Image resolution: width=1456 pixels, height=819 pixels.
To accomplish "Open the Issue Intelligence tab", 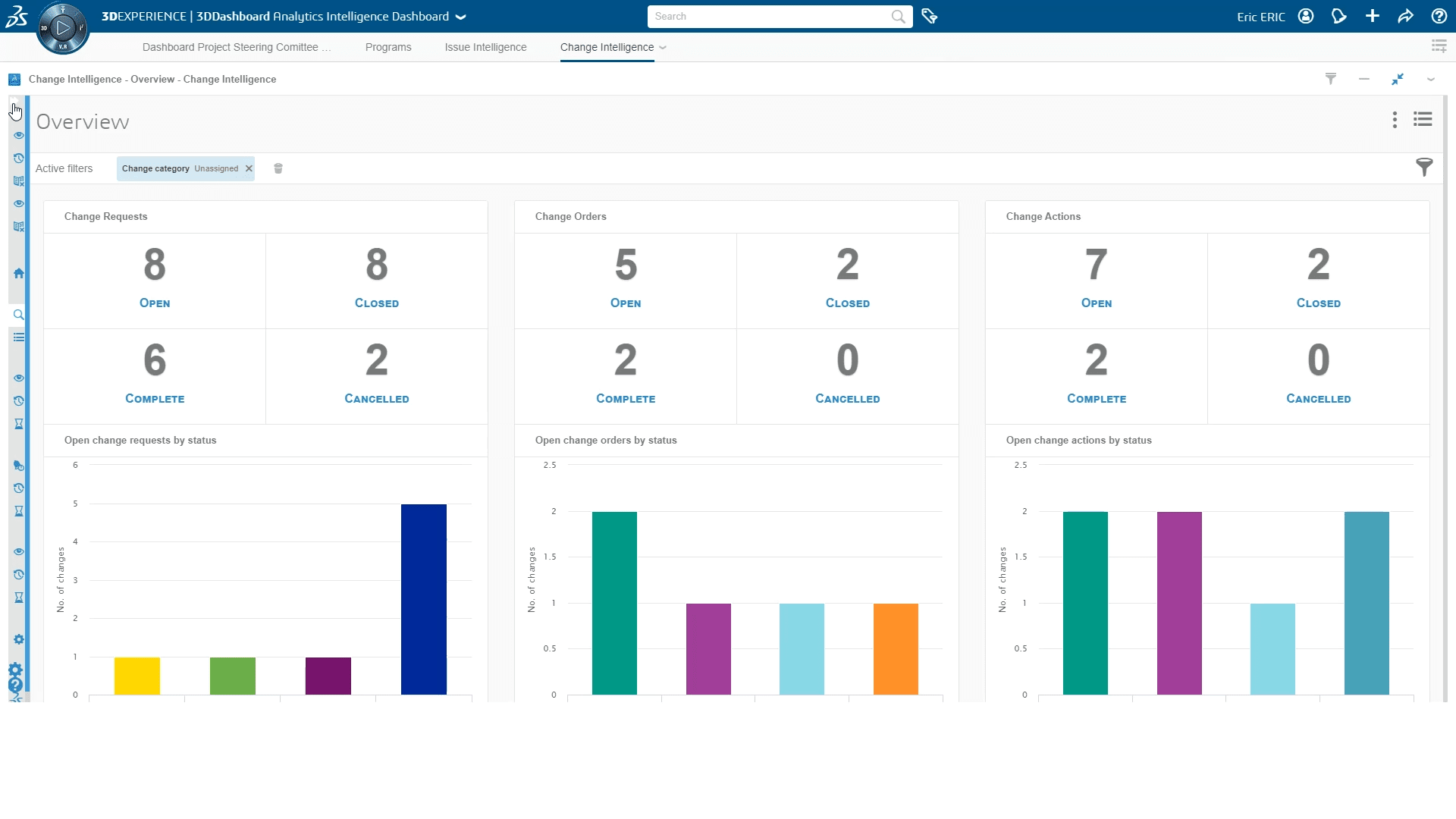I will [485, 47].
